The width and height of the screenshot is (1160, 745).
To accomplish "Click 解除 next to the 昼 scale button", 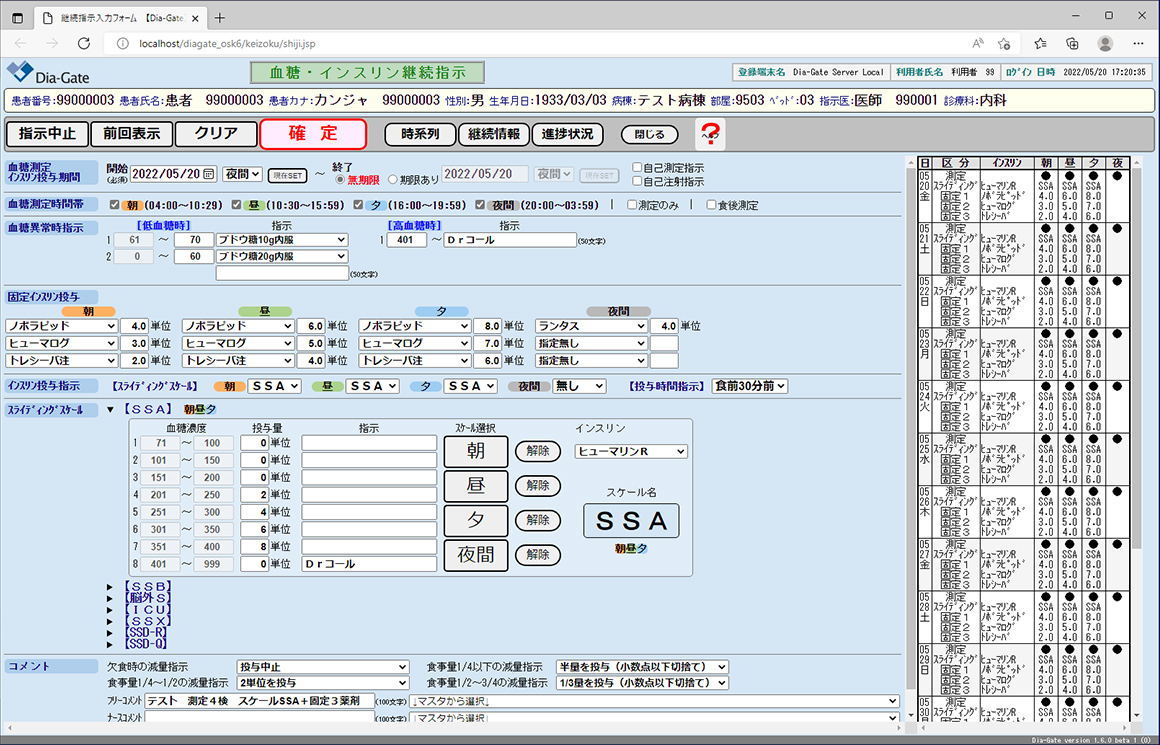I will (538, 485).
